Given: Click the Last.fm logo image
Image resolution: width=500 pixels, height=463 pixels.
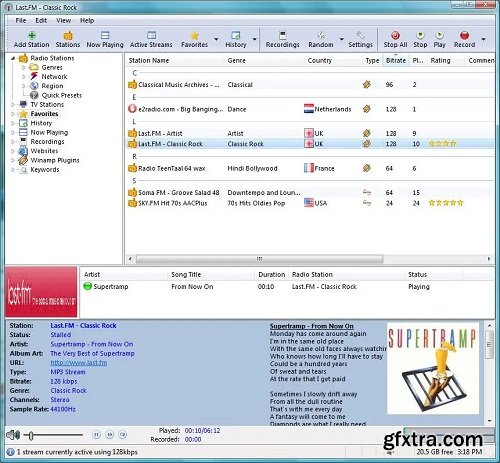Looking at the screenshot, I should pos(41,292).
